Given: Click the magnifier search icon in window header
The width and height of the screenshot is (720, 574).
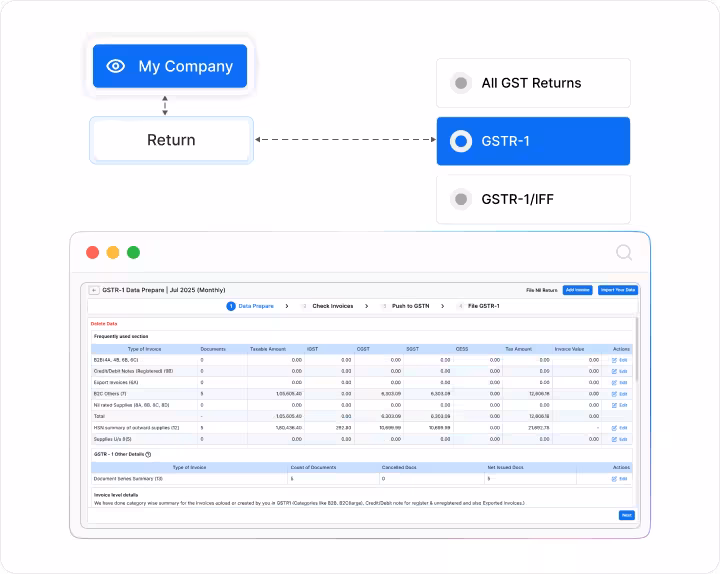Looking at the screenshot, I should coord(624,252).
